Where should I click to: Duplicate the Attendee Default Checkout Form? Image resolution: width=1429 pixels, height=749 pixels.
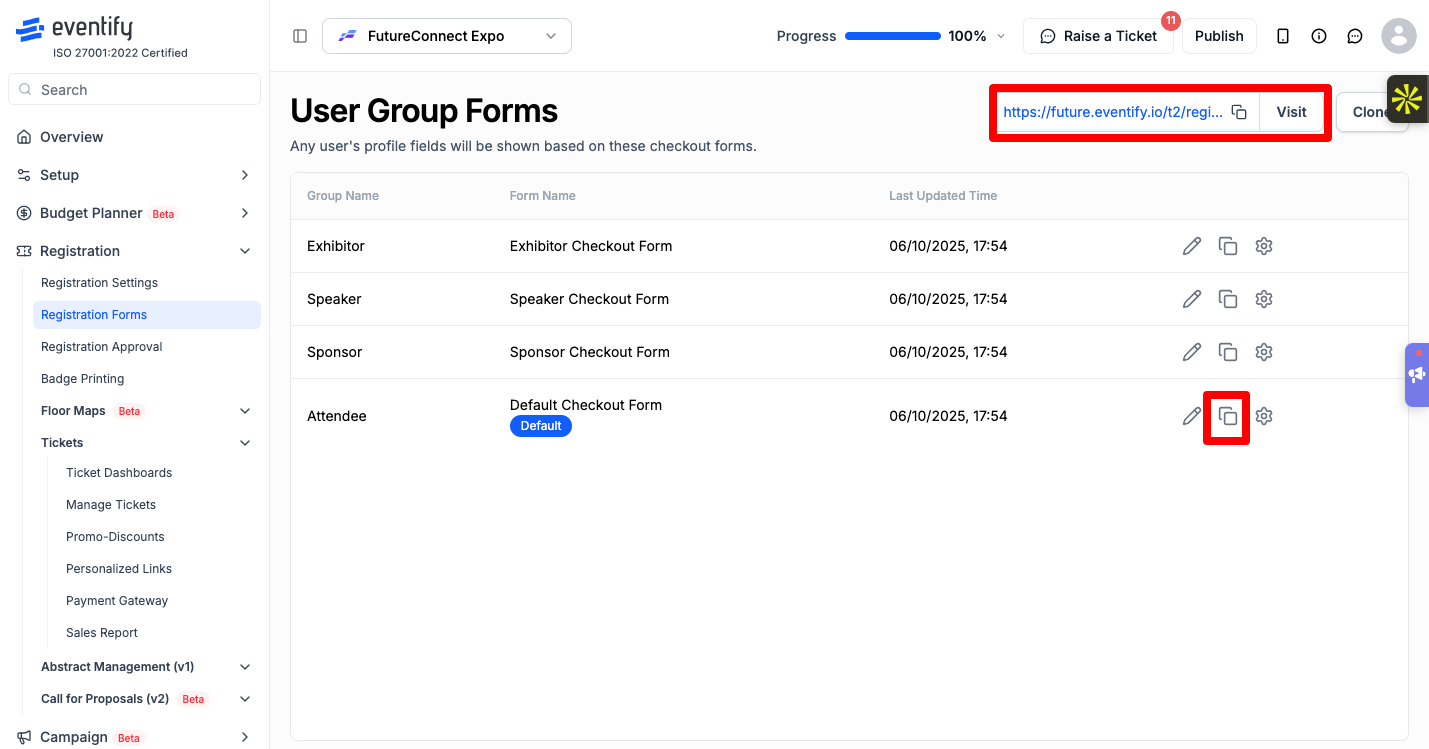[1228, 416]
